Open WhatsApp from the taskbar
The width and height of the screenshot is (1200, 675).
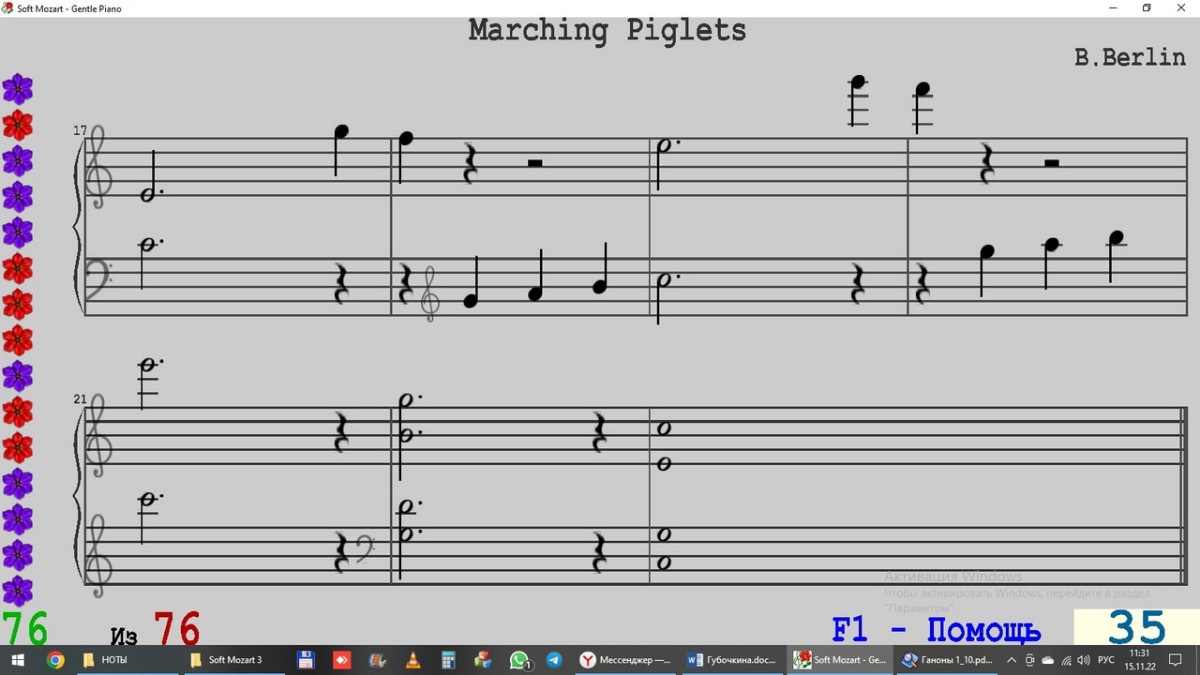tap(519, 660)
